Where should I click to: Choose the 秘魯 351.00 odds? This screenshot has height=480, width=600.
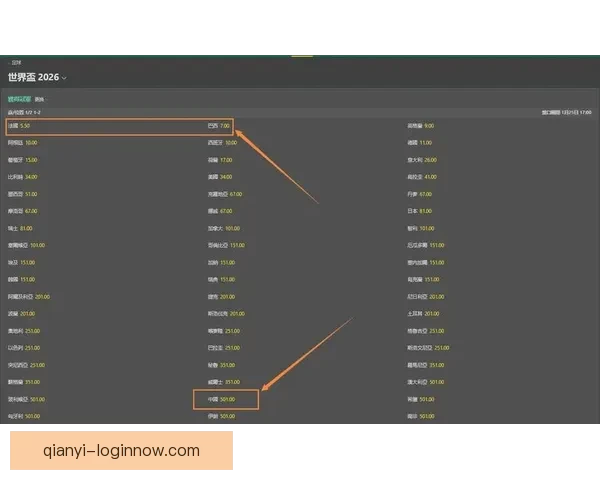click(221, 365)
